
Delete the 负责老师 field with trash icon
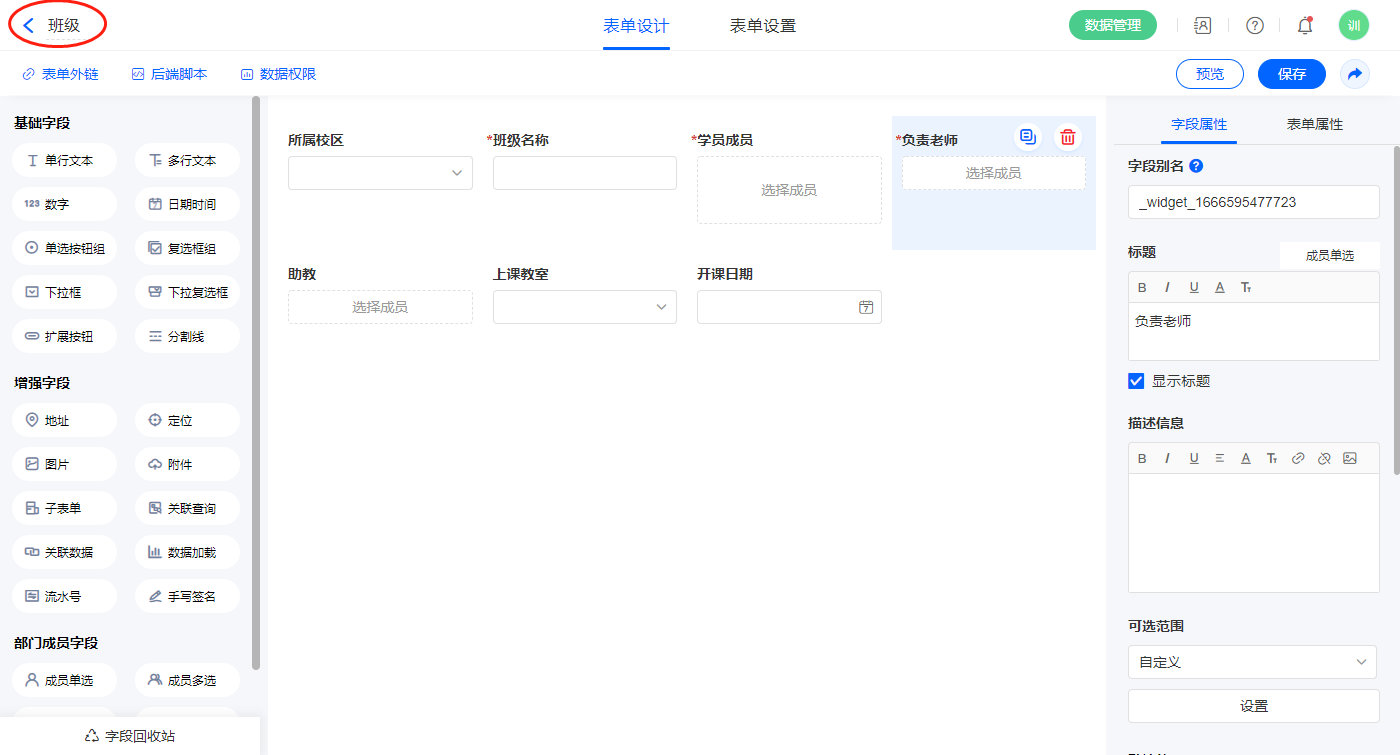point(1068,138)
